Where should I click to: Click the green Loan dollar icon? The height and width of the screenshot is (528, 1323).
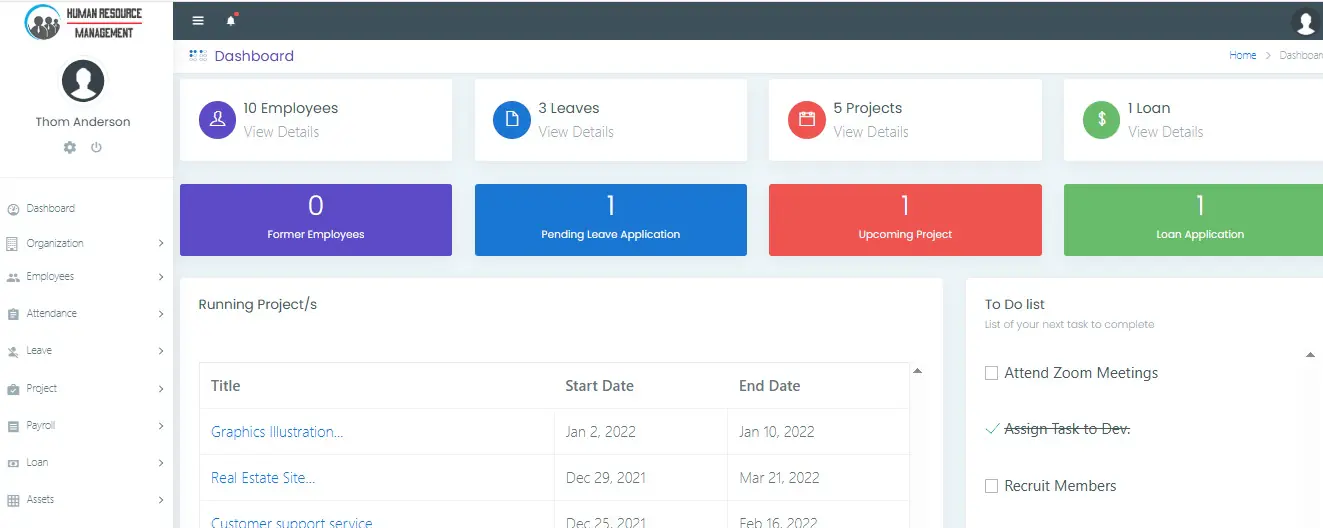coord(1101,120)
